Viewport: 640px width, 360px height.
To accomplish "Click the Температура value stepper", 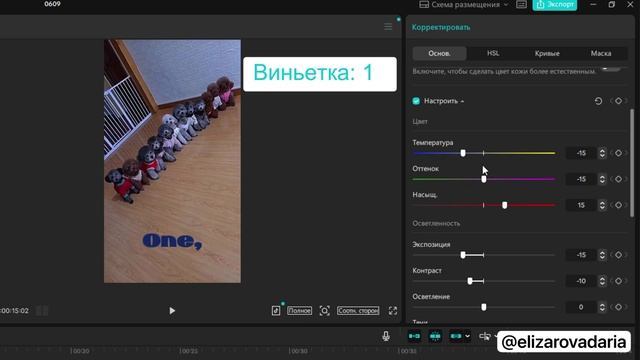I will point(602,153).
